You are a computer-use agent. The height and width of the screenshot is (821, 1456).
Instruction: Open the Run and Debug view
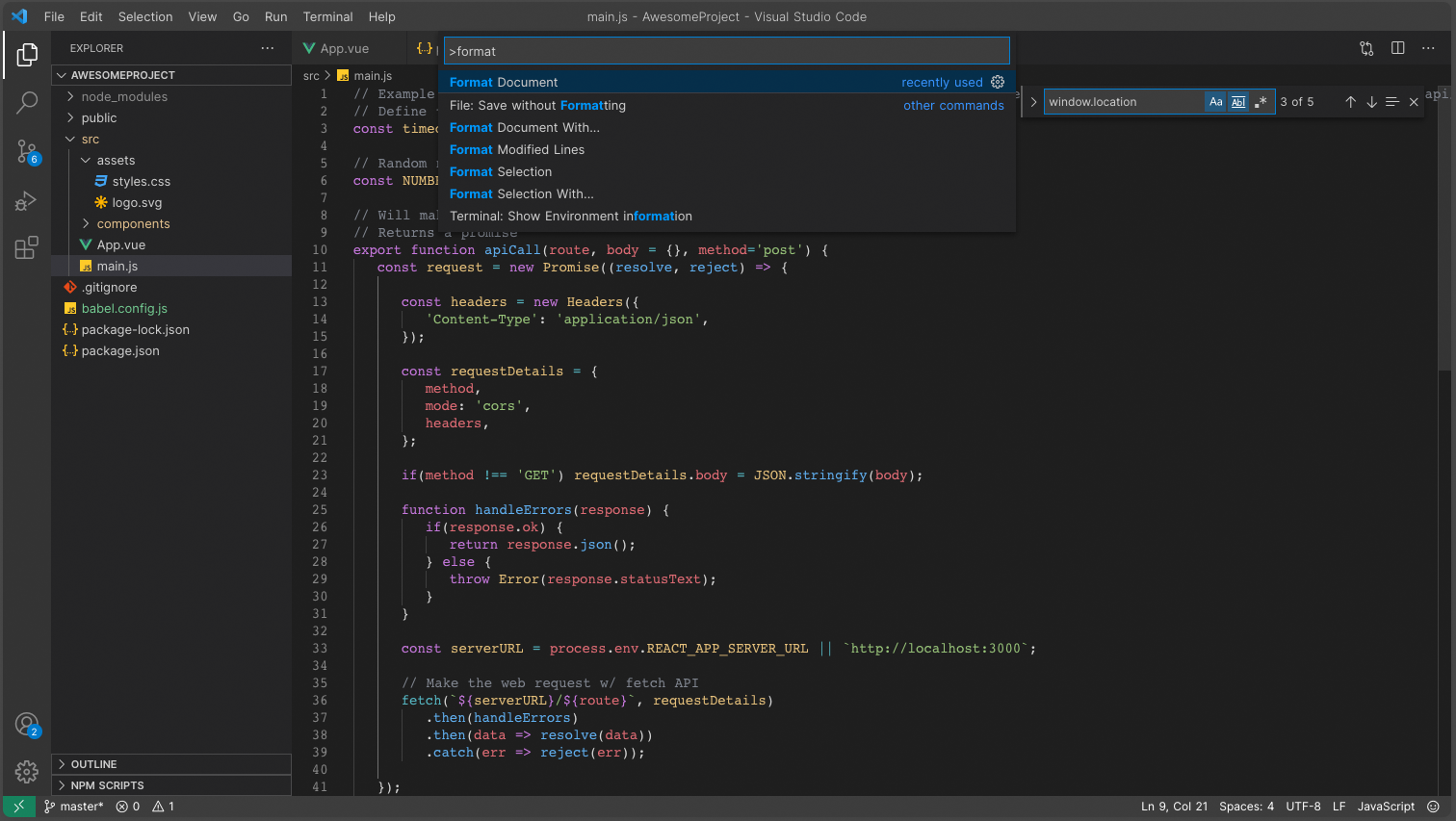click(x=27, y=200)
